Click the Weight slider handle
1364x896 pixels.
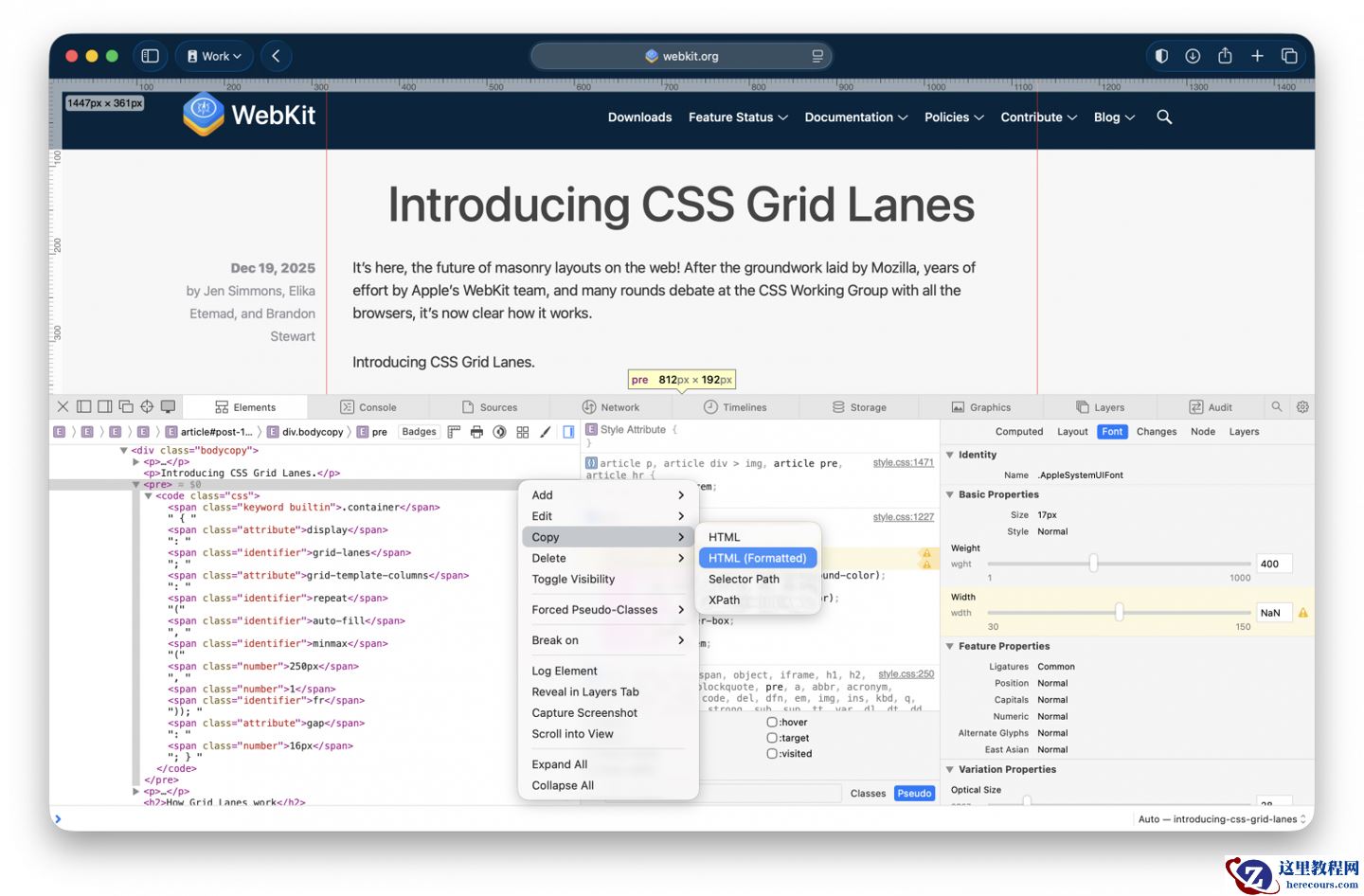(1093, 564)
